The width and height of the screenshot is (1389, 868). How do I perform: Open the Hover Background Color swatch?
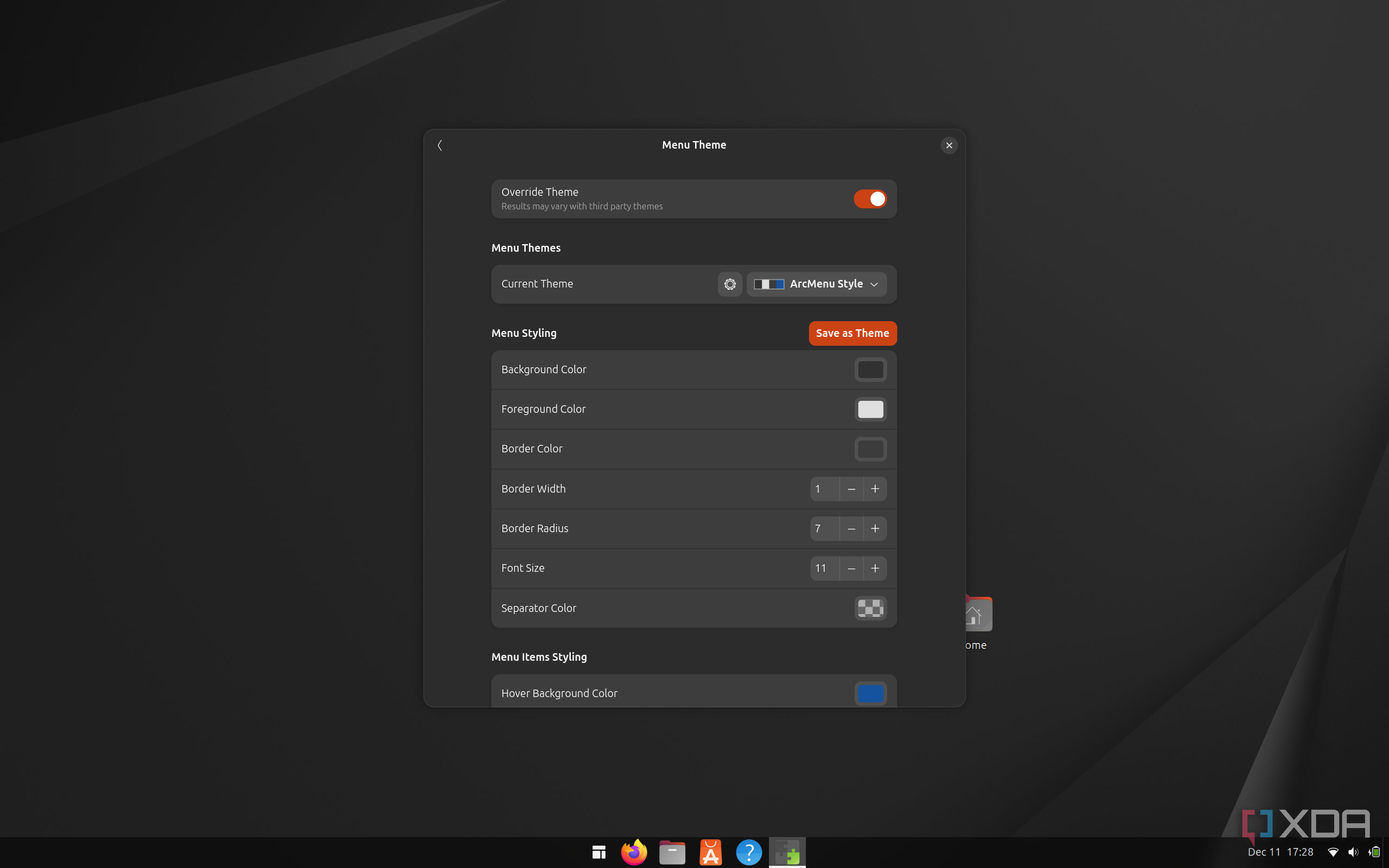[870, 693]
